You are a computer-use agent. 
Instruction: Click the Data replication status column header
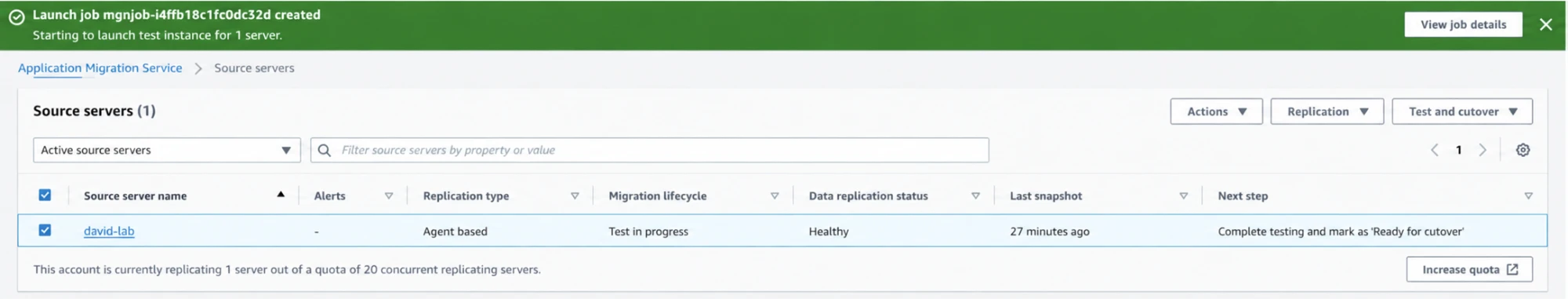868,196
